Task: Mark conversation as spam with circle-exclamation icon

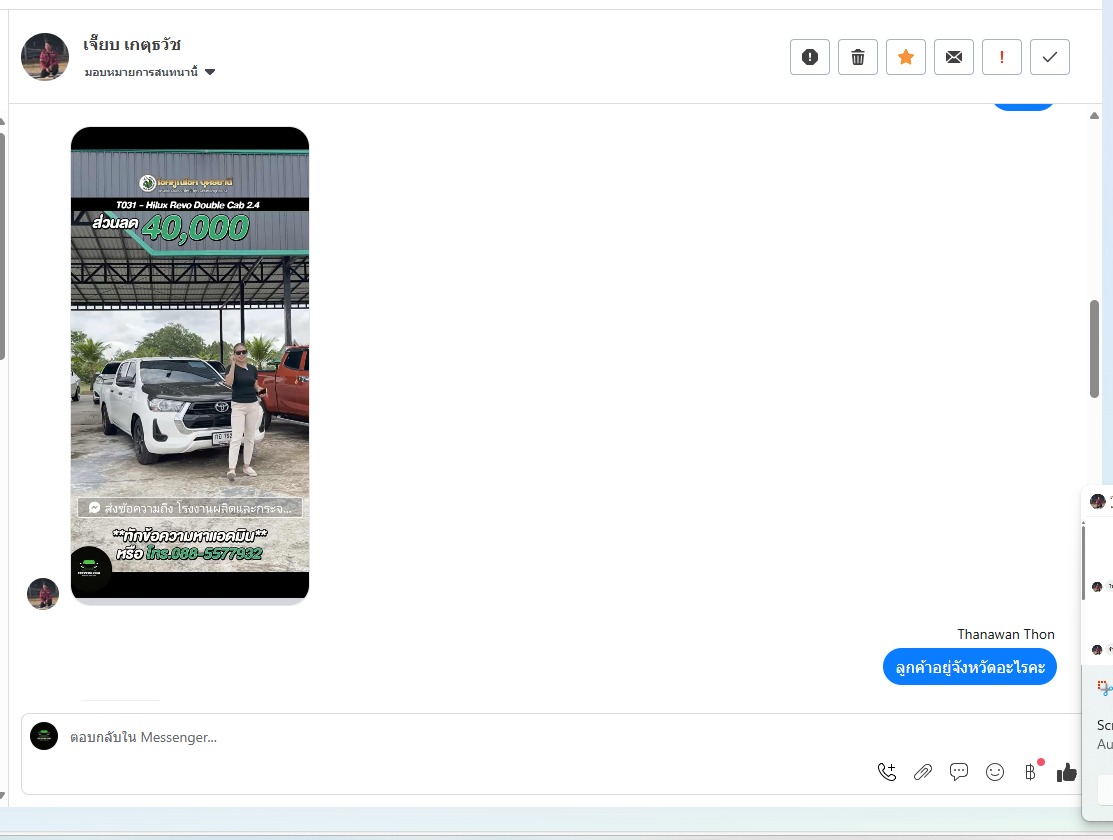Action: 810,57
